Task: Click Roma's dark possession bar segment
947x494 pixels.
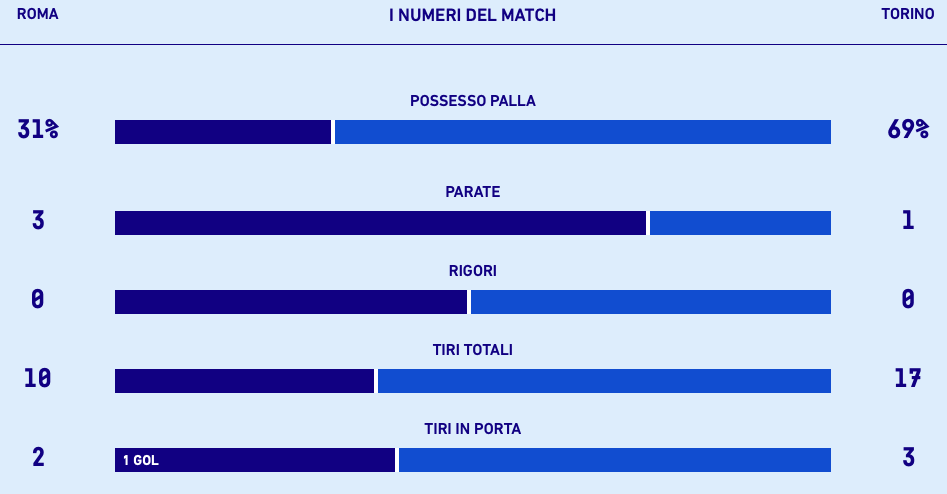Action: point(222,132)
